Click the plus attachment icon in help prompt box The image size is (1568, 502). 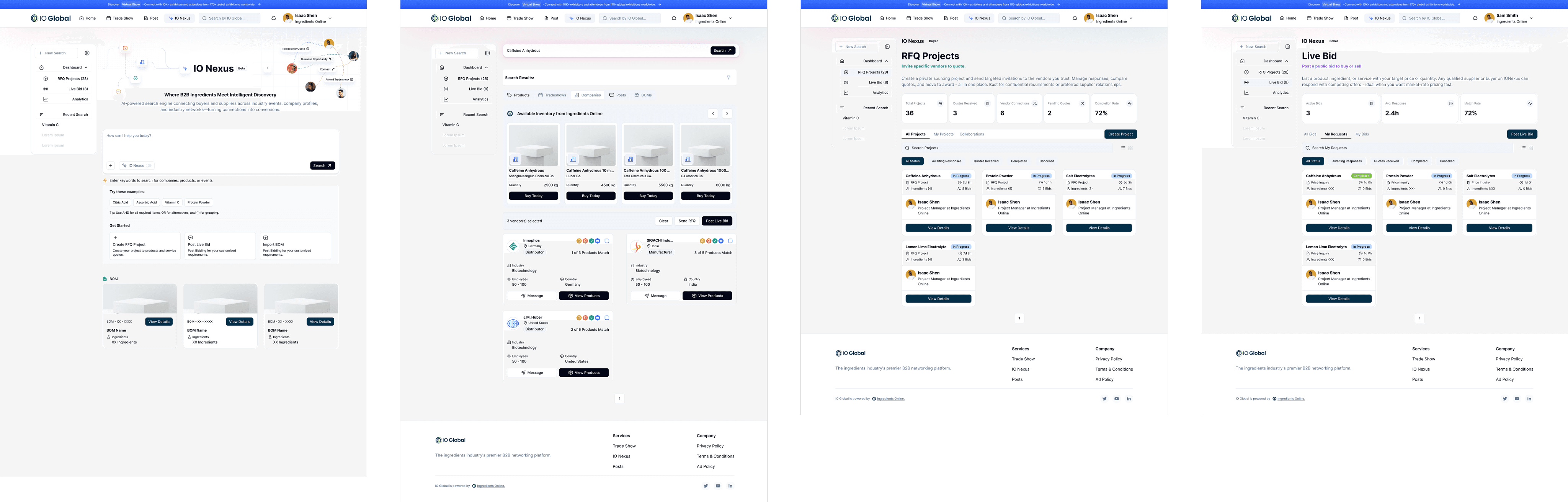111,166
